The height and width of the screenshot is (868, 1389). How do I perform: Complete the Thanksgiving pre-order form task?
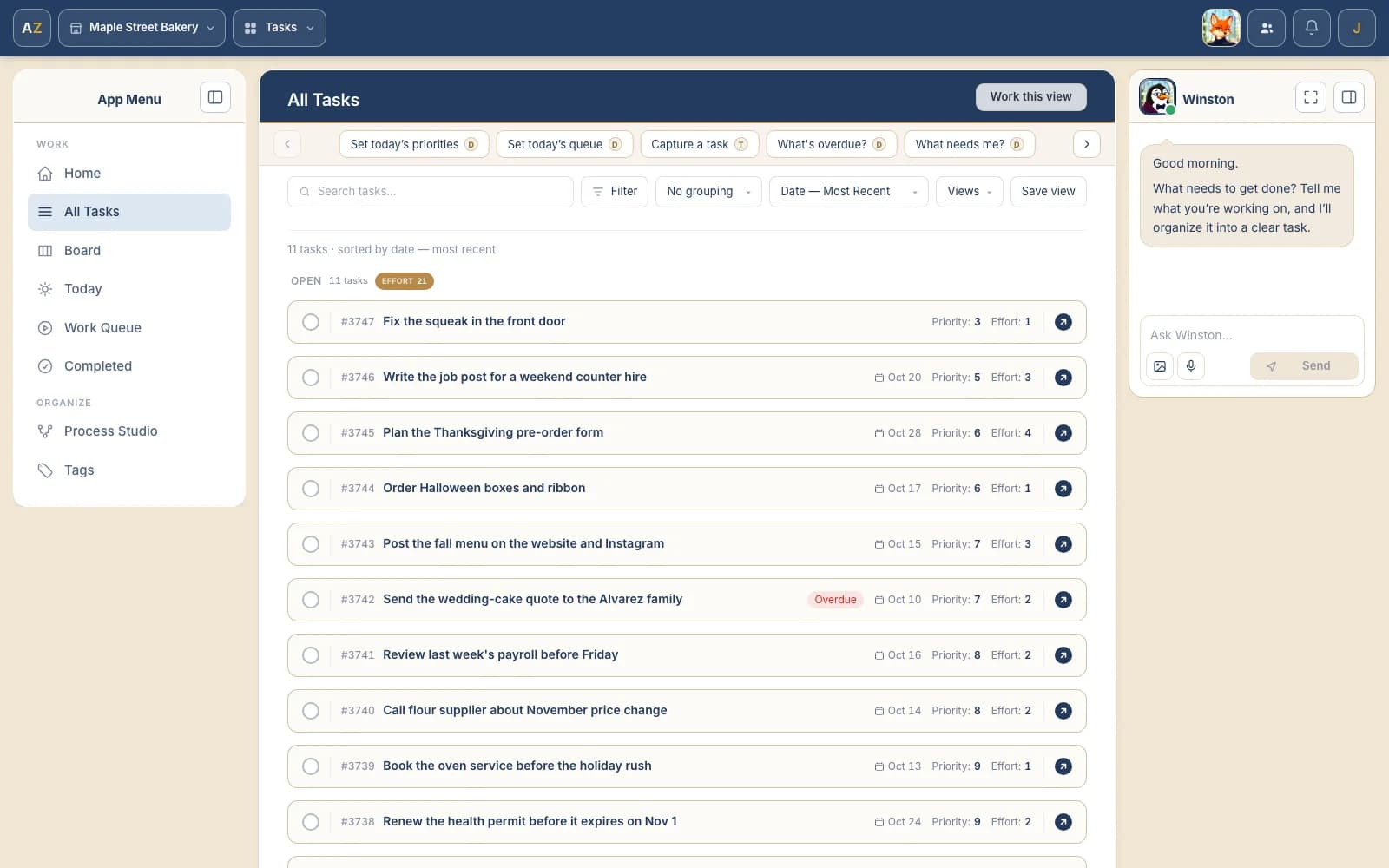coord(311,433)
